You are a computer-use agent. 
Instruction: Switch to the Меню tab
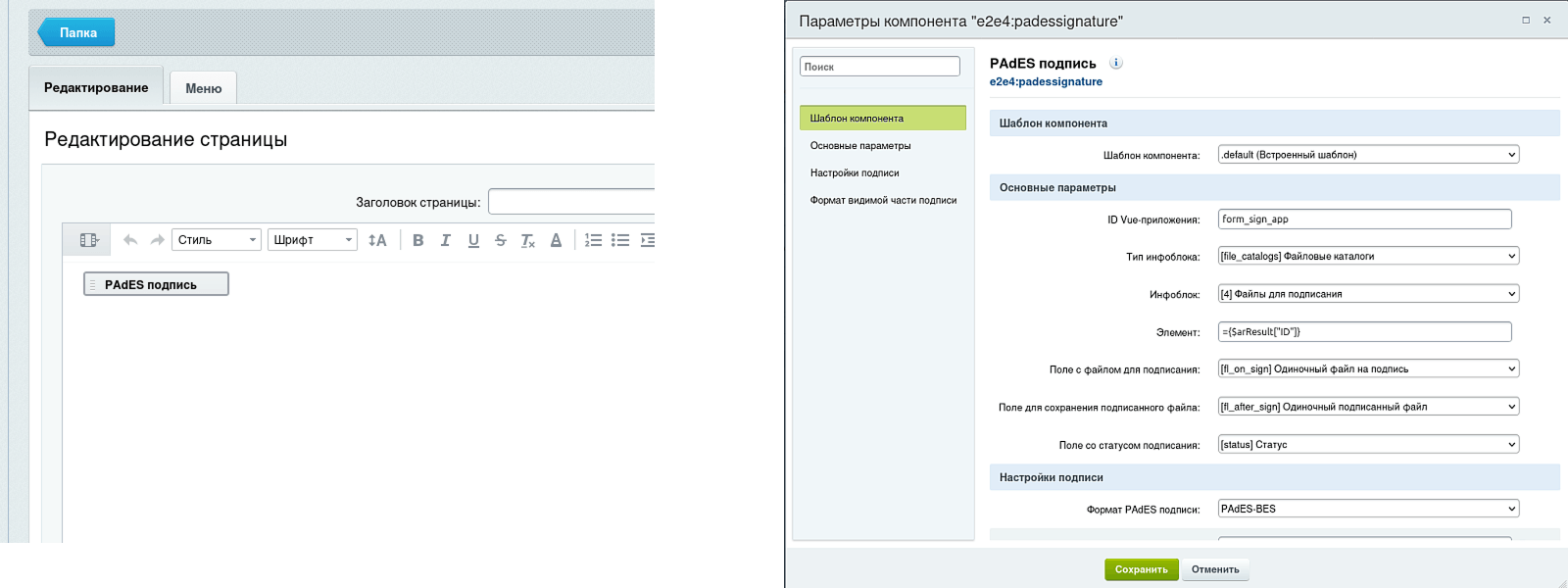(204, 88)
